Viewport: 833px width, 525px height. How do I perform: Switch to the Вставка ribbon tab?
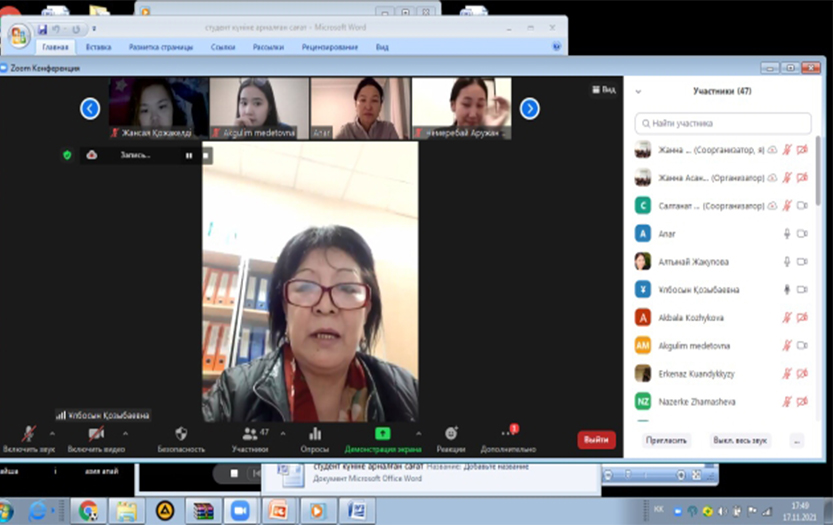[98, 46]
